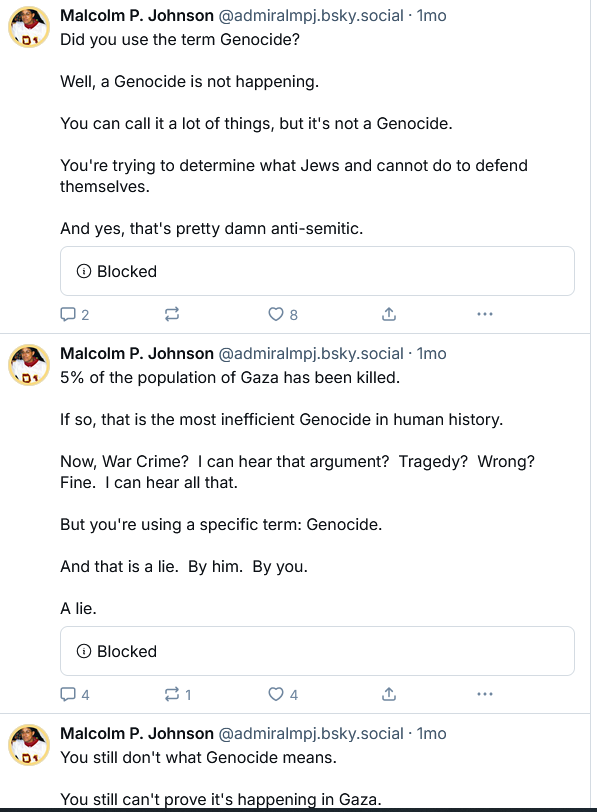Click @admiralmpj.bsky.social handle on second post
The image size is (597, 812).
tap(311, 354)
